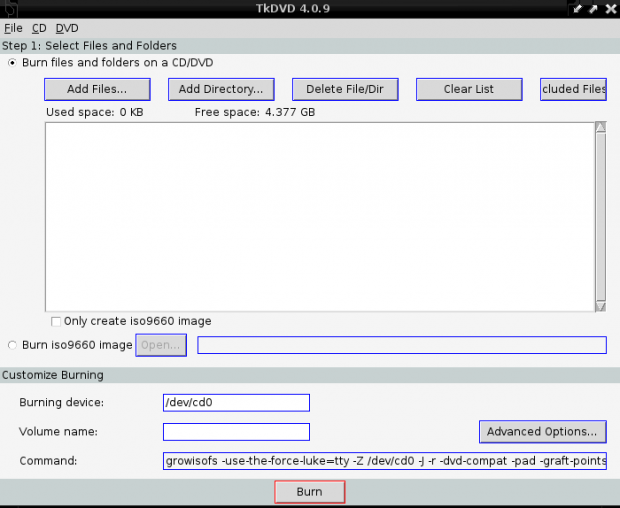620x508 pixels.
Task: Click the Burn button
Action: click(x=310, y=492)
